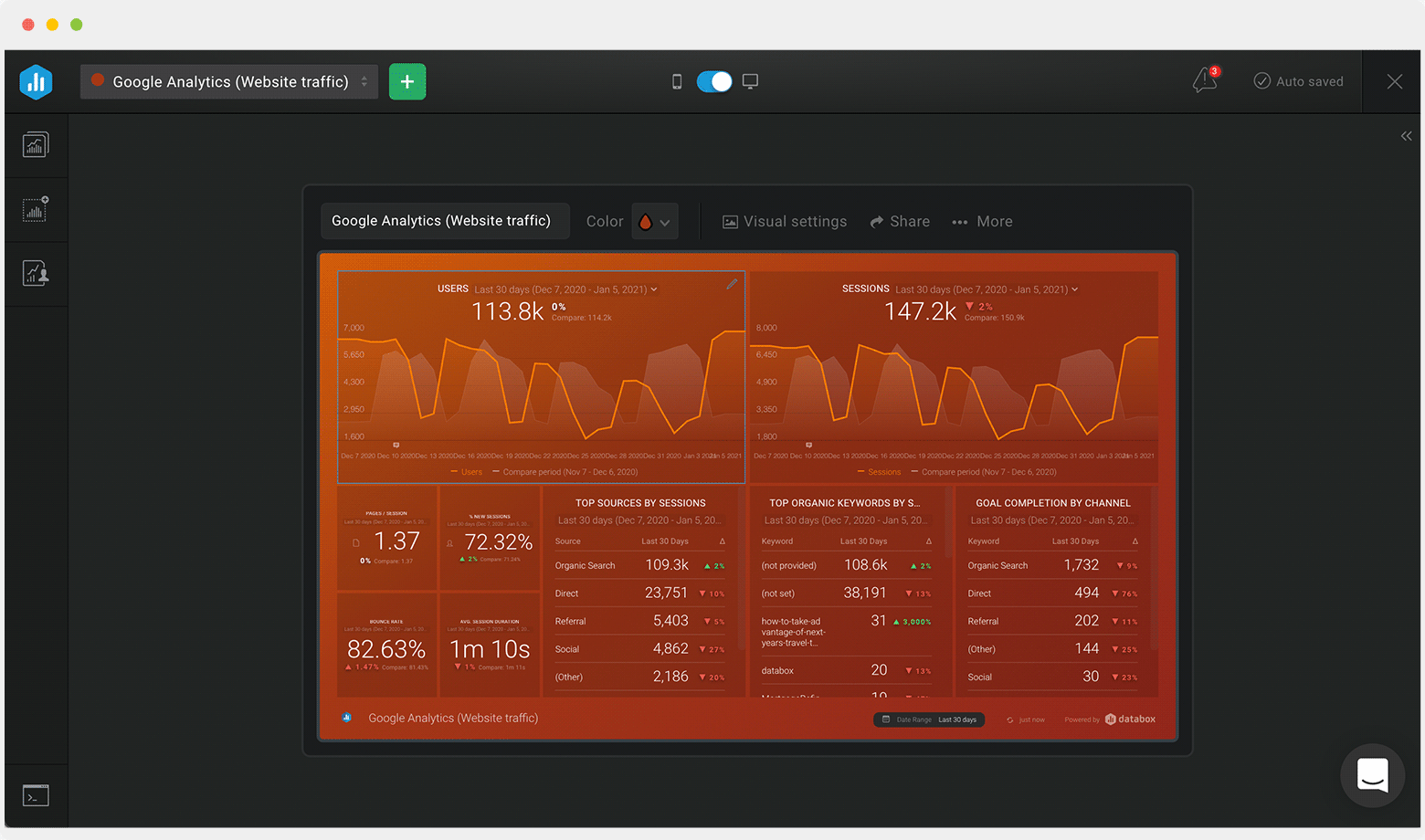Image resolution: width=1425 pixels, height=840 pixels.
Task: Toggle the mobile/desktop view switch
Action: coord(713,82)
